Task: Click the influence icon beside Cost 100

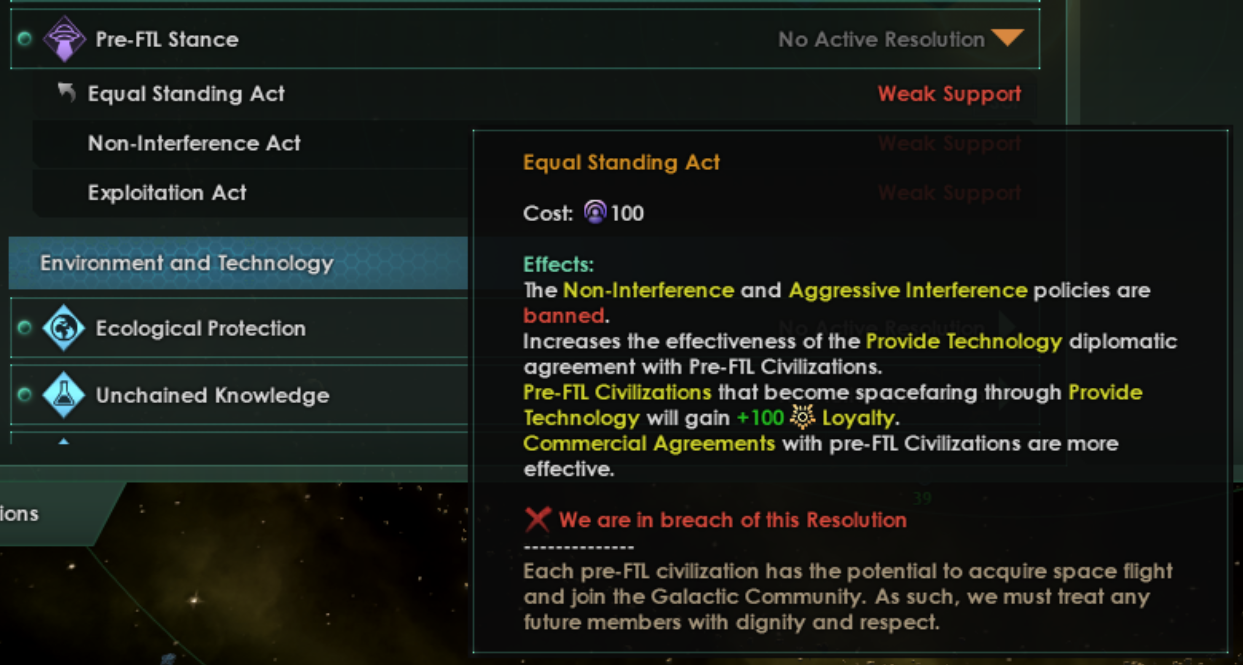Action: click(x=596, y=213)
